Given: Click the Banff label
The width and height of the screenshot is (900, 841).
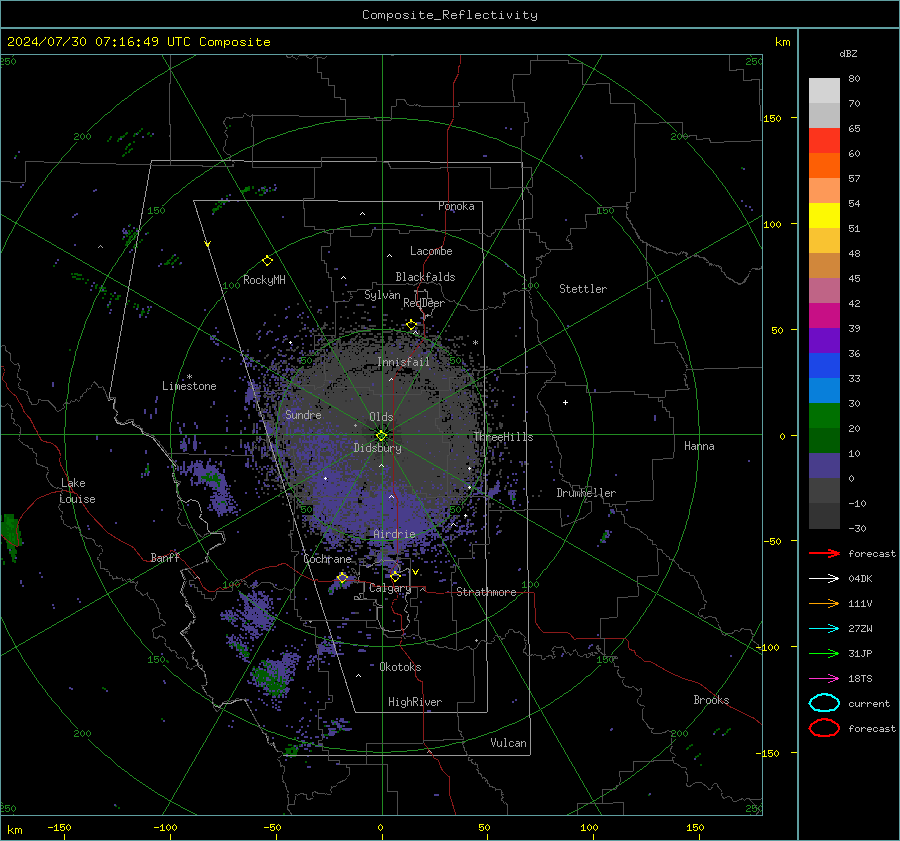Looking at the screenshot, I should pyautogui.click(x=165, y=558).
